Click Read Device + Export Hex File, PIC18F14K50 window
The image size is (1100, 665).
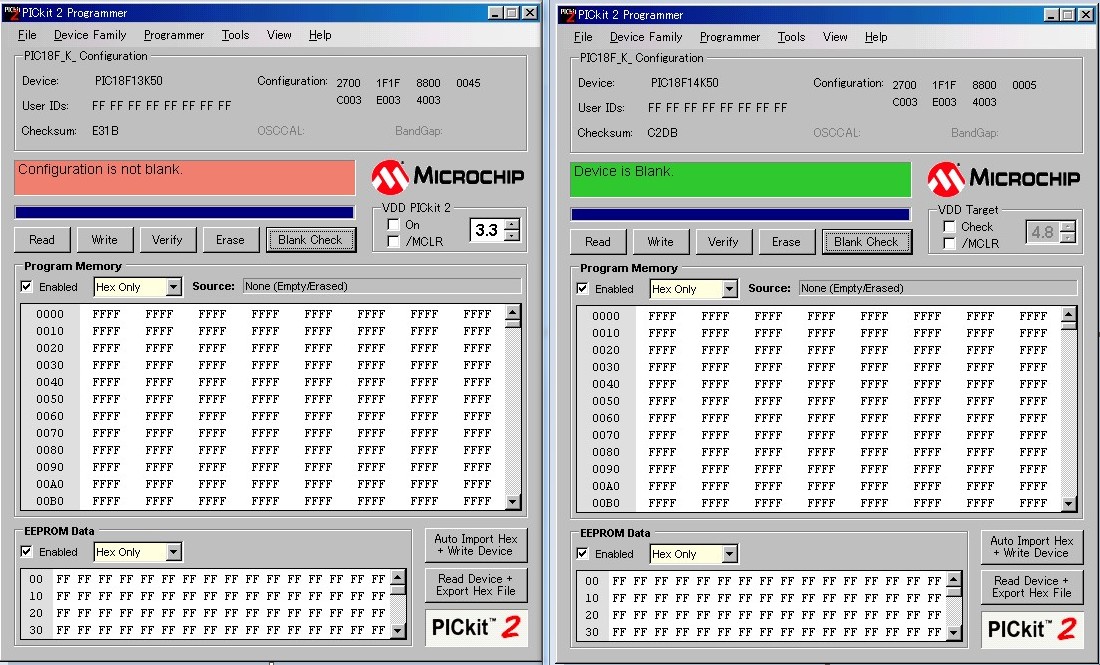pos(1032,587)
